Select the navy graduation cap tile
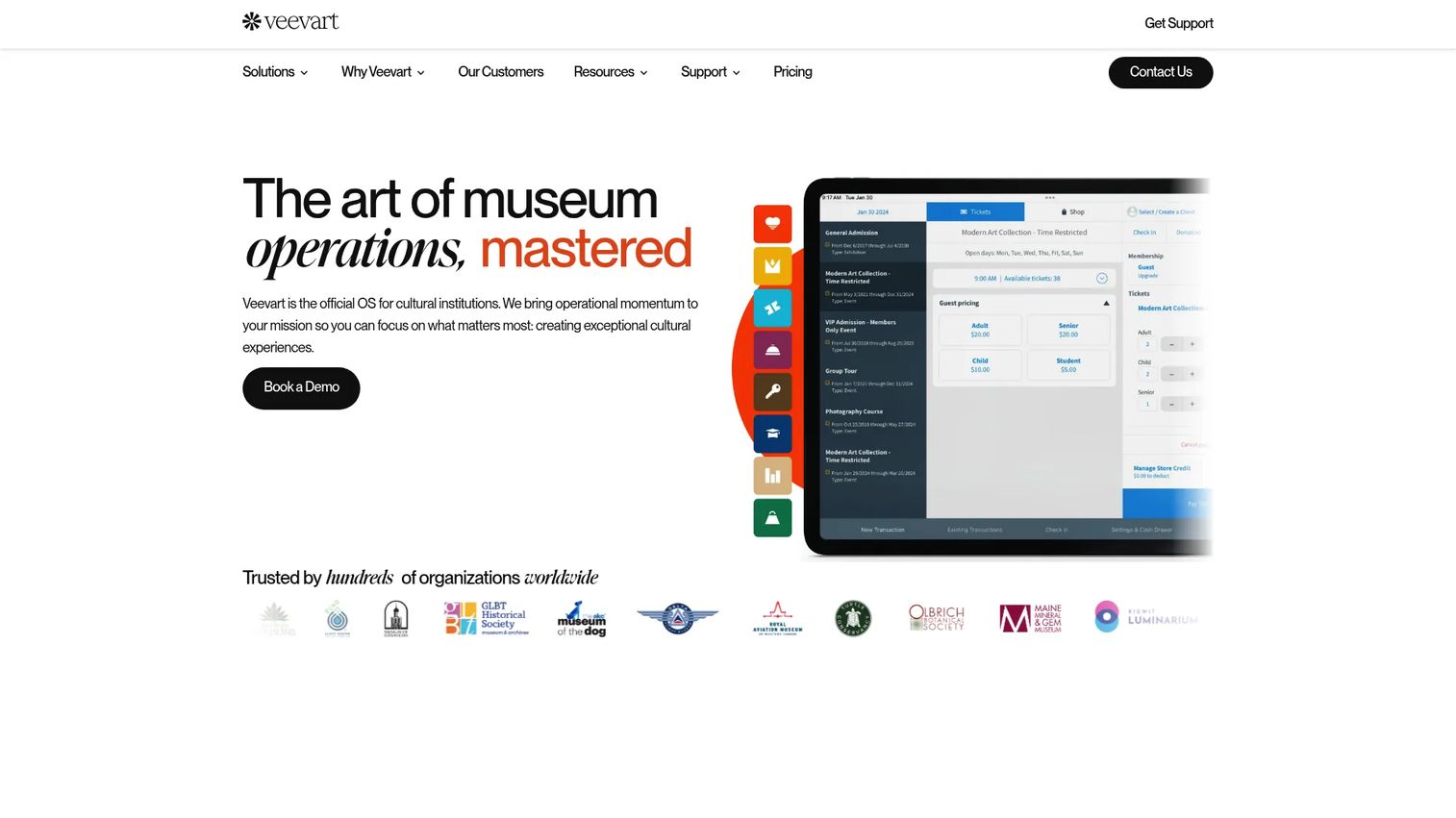This screenshot has height=818, width=1456. tap(772, 434)
